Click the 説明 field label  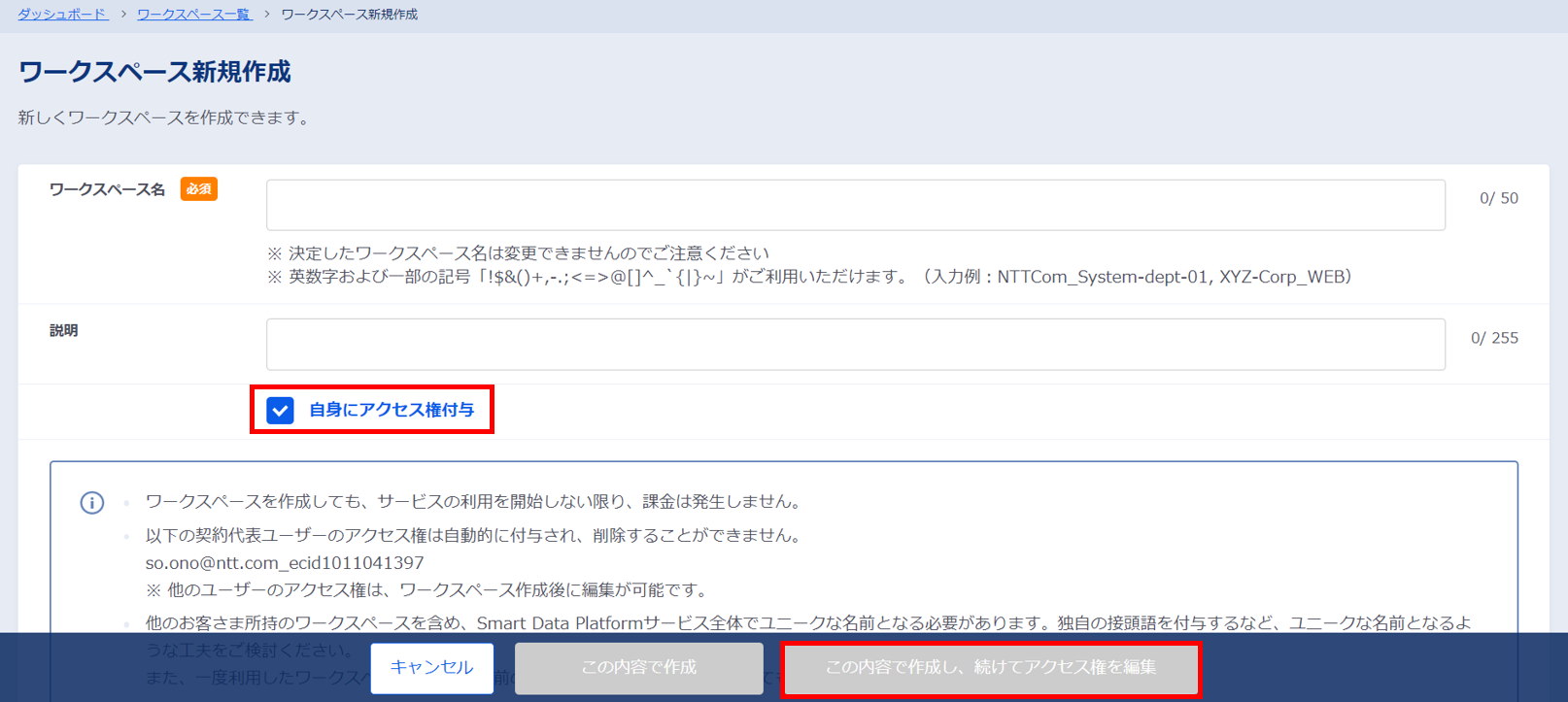point(64,330)
